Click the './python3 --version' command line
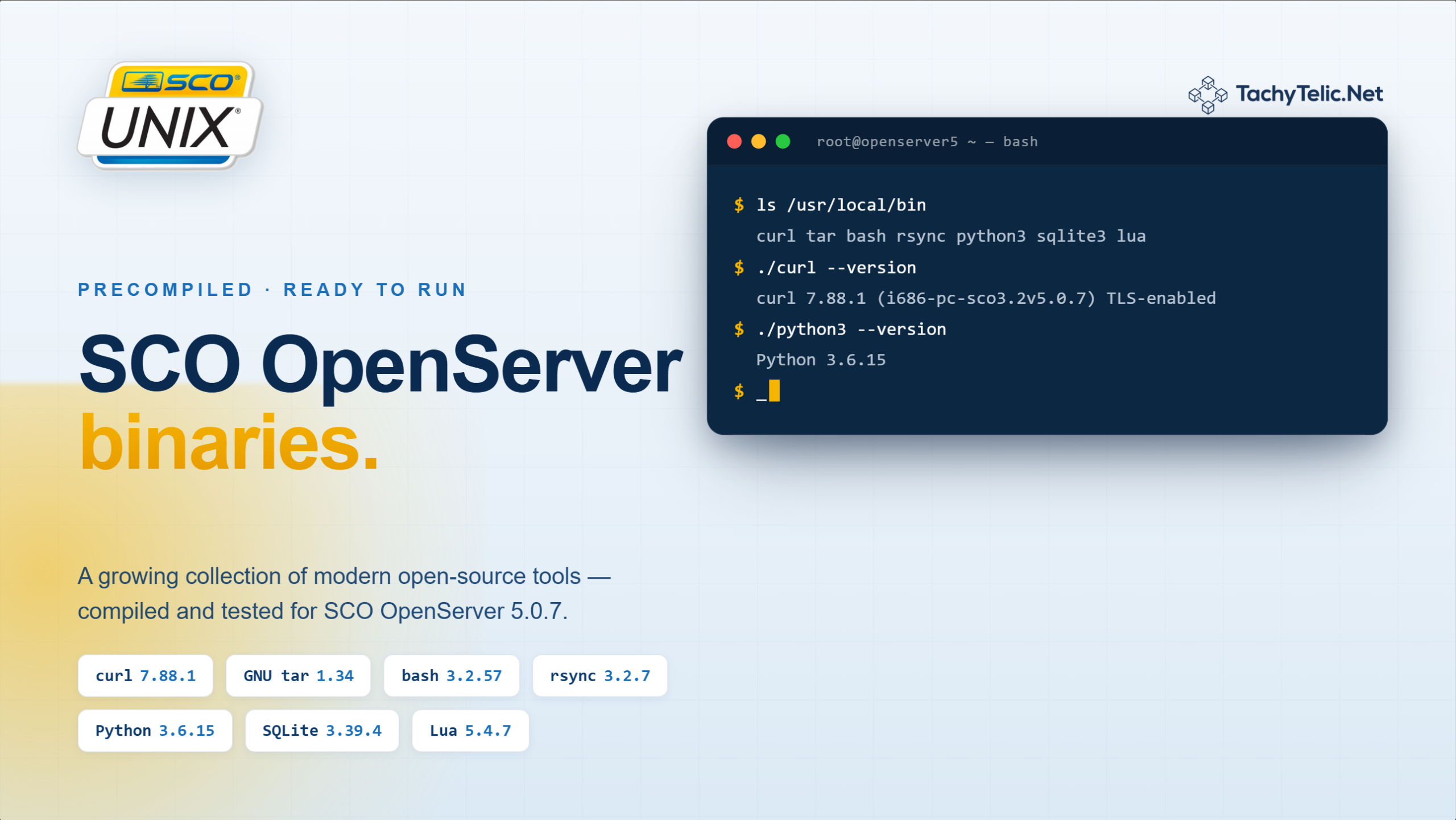The width and height of the screenshot is (1456, 820). (x=851, y=329)
